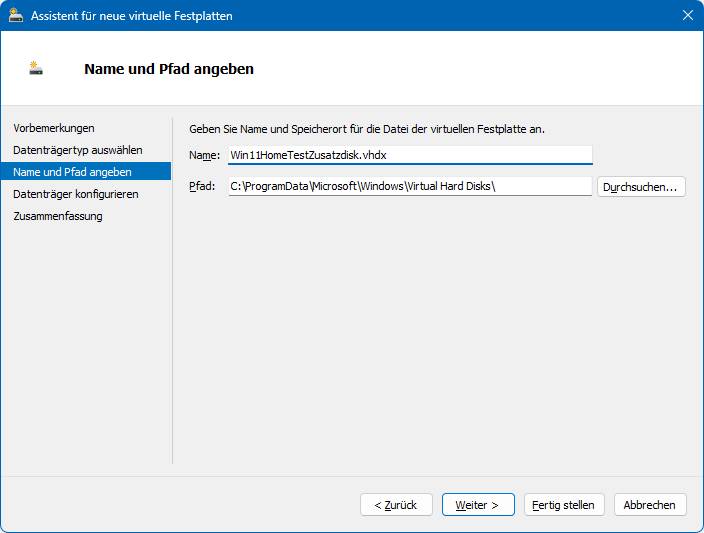Cancel the wizard with Abbrechen
704x533 pixels.
(x=650, y=505)
